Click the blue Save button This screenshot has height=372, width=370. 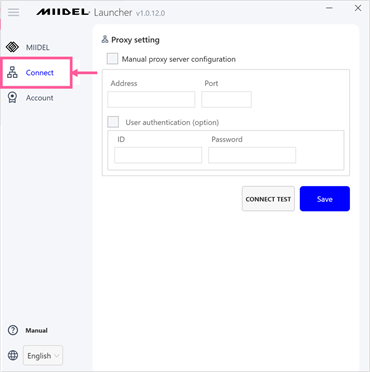click(x=325, y=199)
